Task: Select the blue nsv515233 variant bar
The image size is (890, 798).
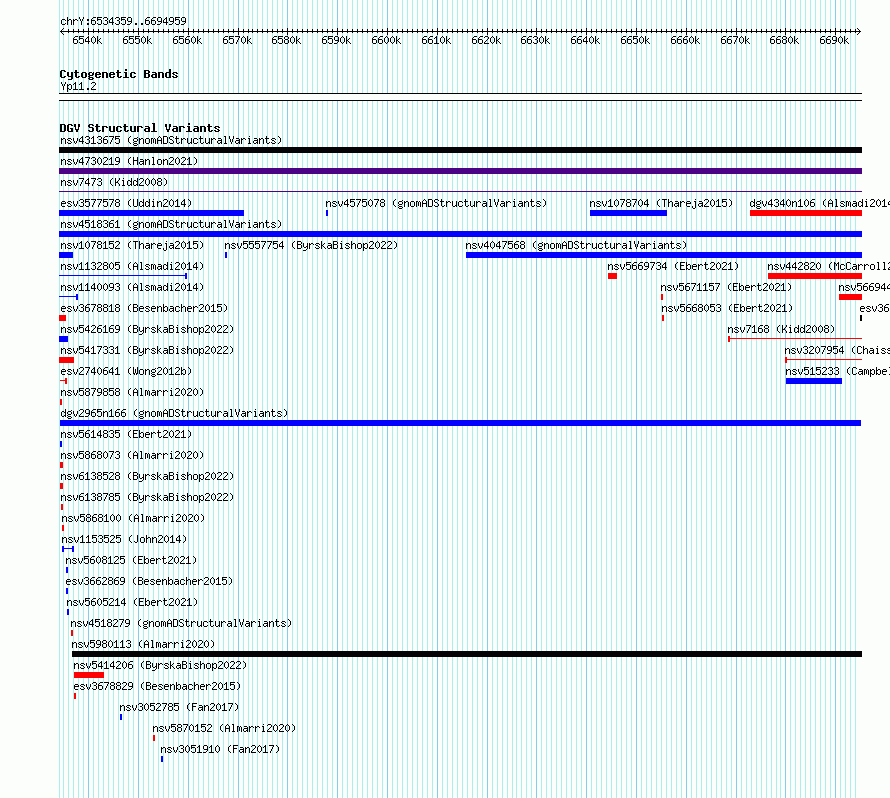Action: 814,381
